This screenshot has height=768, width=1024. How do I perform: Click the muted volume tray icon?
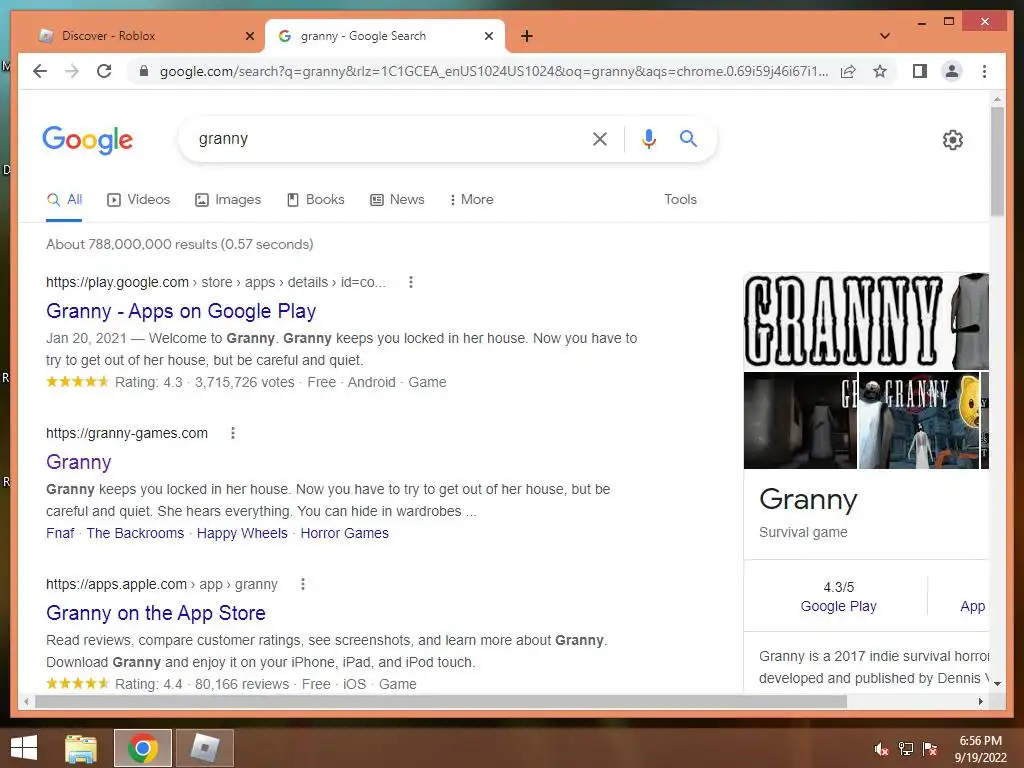[x=881, y=749]
